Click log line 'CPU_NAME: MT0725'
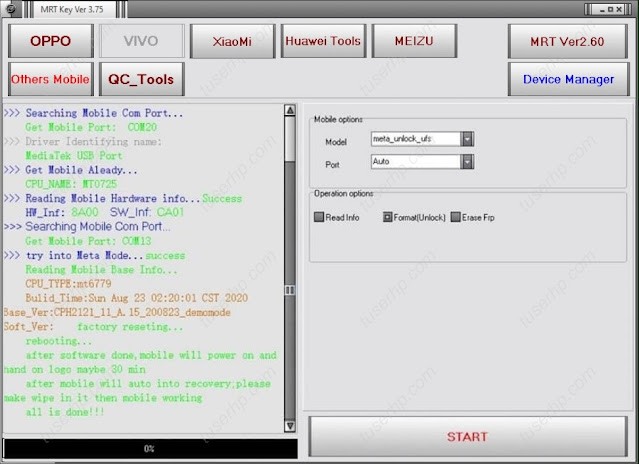Screen dimensions: 639x464 pyautogui.click(x=71, y=184)
